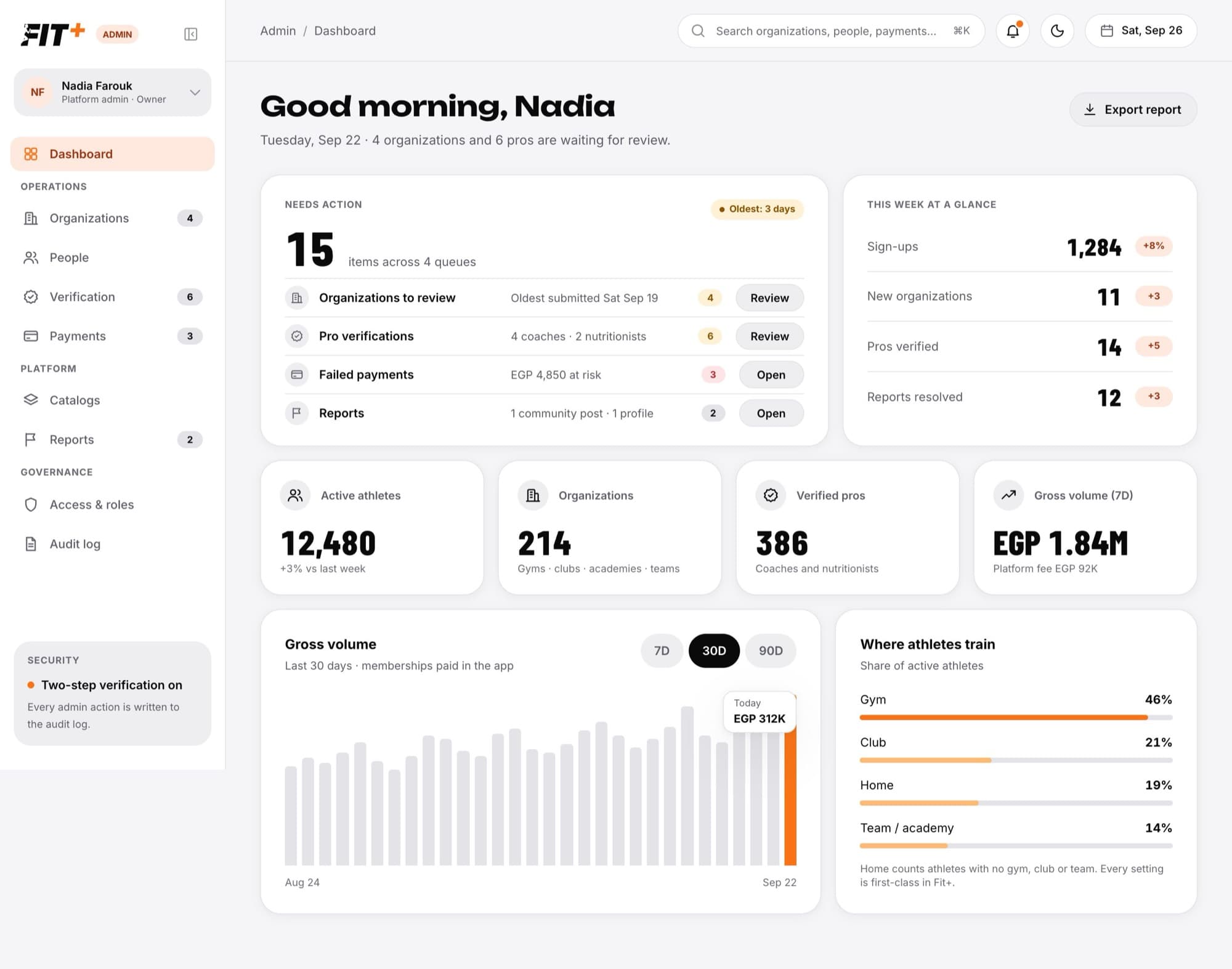Go to Access & roles page
The height and width of the screenshot is (969, 1232).
(x=113, y=505)
